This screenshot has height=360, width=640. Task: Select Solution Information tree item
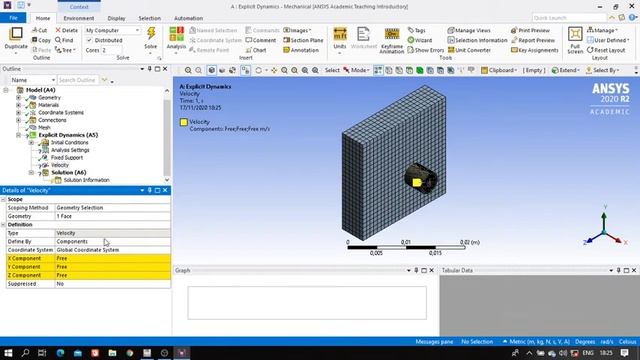[86, 180]
